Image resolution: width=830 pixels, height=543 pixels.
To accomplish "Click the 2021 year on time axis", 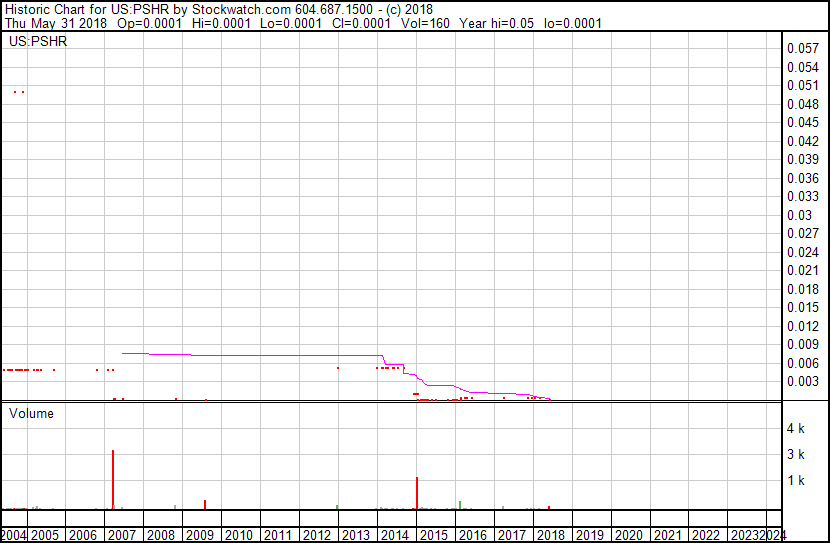I will point(667,535).
